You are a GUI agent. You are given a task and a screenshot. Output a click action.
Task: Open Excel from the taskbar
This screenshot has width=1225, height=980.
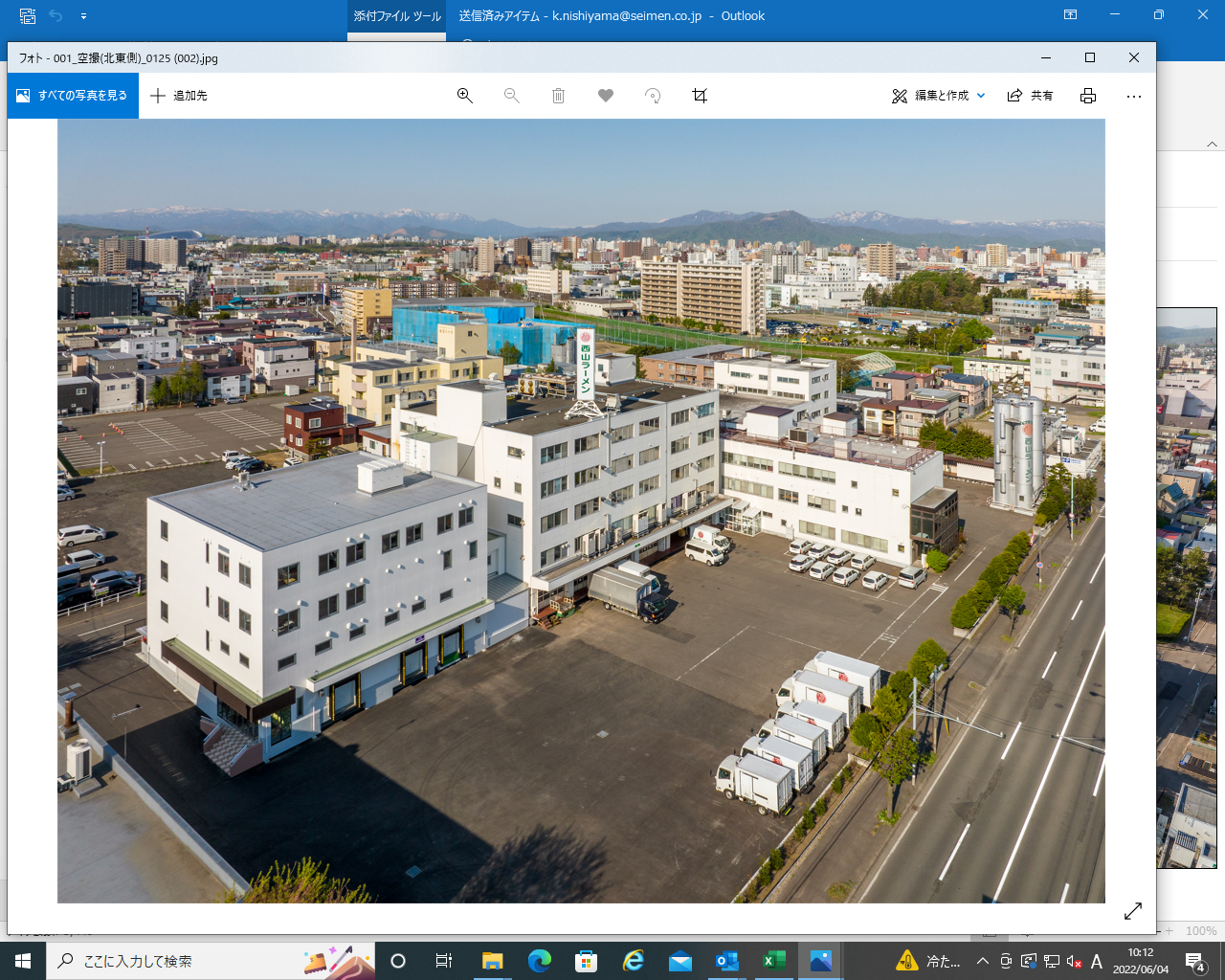click(774, 961)
